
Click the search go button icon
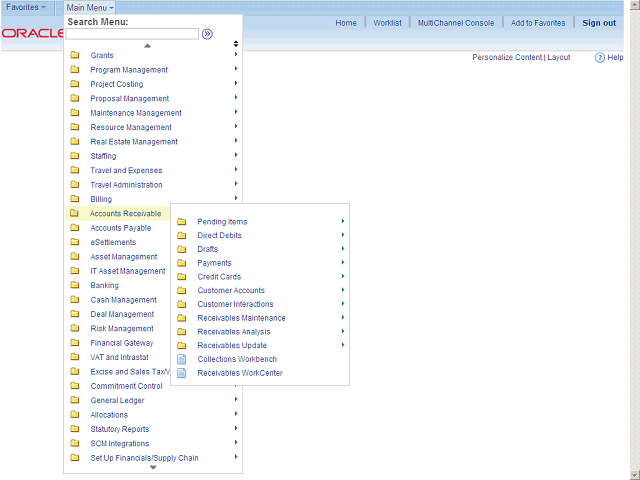pos(207,33)
